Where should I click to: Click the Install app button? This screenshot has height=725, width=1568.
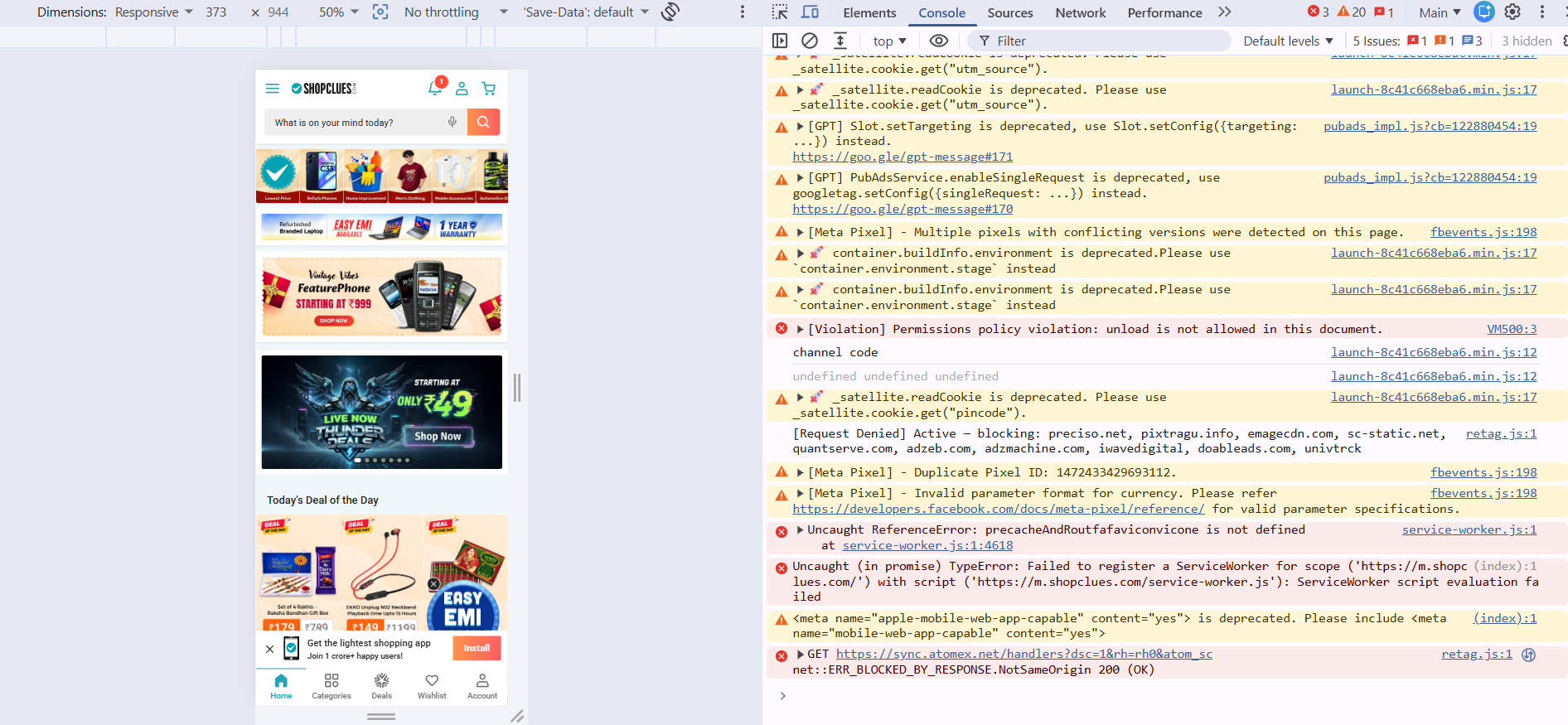[x=477, y=648]
